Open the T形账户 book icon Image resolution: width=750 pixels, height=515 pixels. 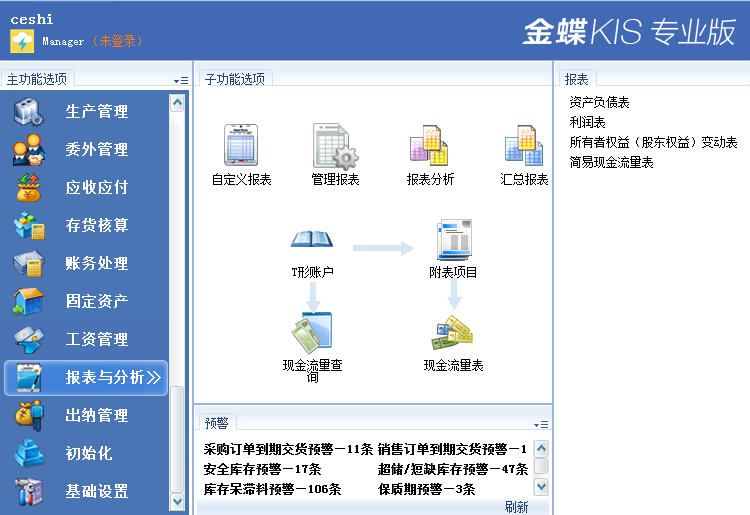tap(312, 240)
